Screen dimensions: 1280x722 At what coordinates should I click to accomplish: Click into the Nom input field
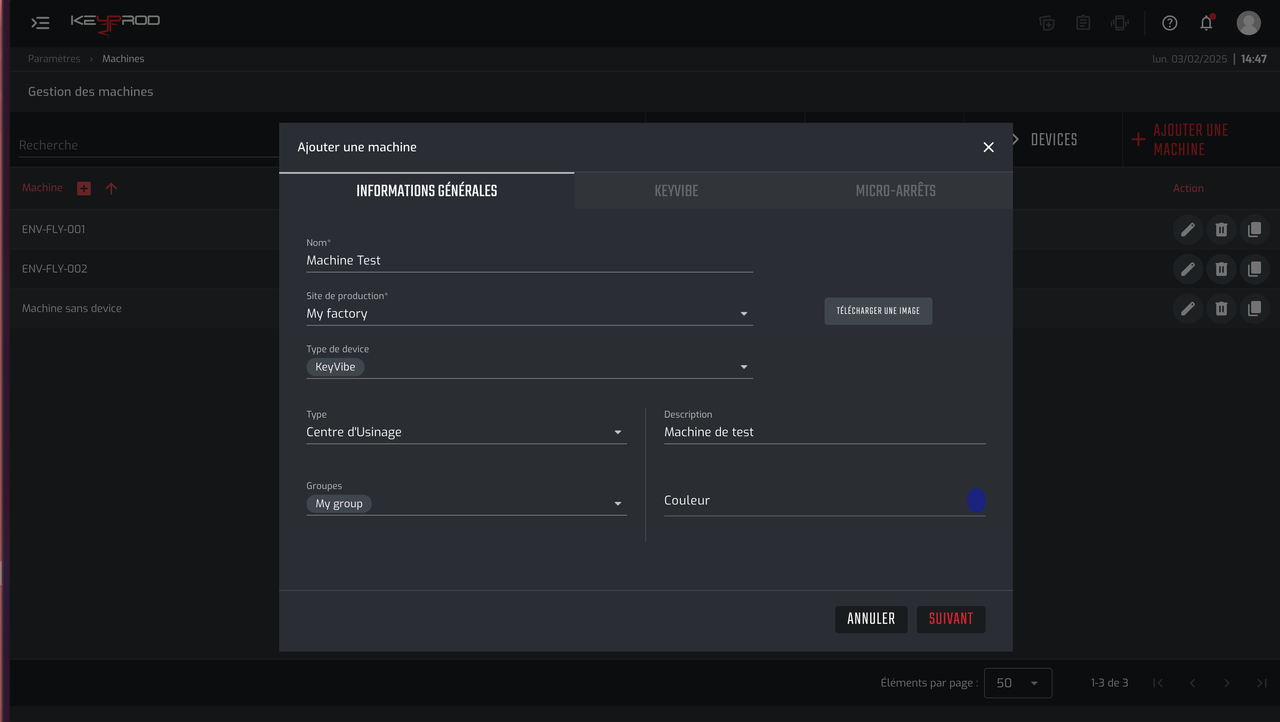529,261
